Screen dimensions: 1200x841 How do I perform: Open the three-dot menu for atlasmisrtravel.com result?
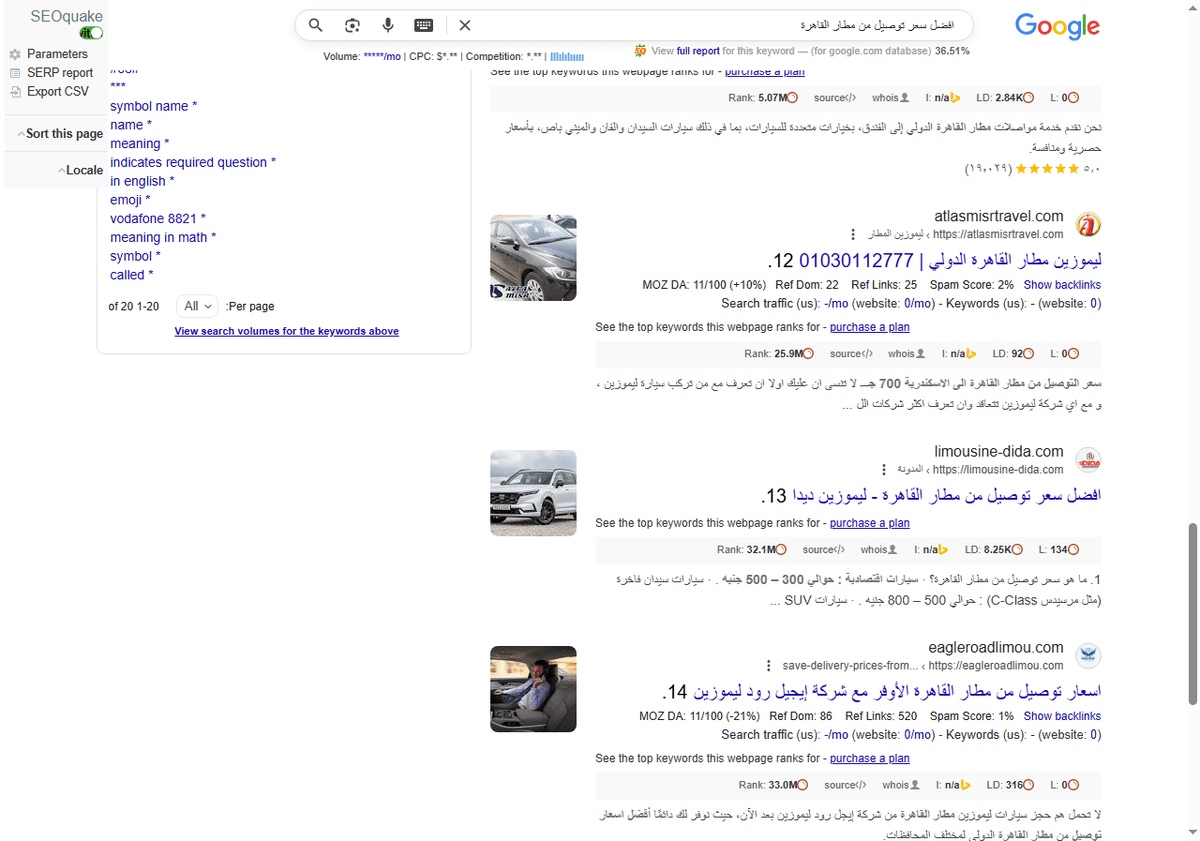pos(853,234)
